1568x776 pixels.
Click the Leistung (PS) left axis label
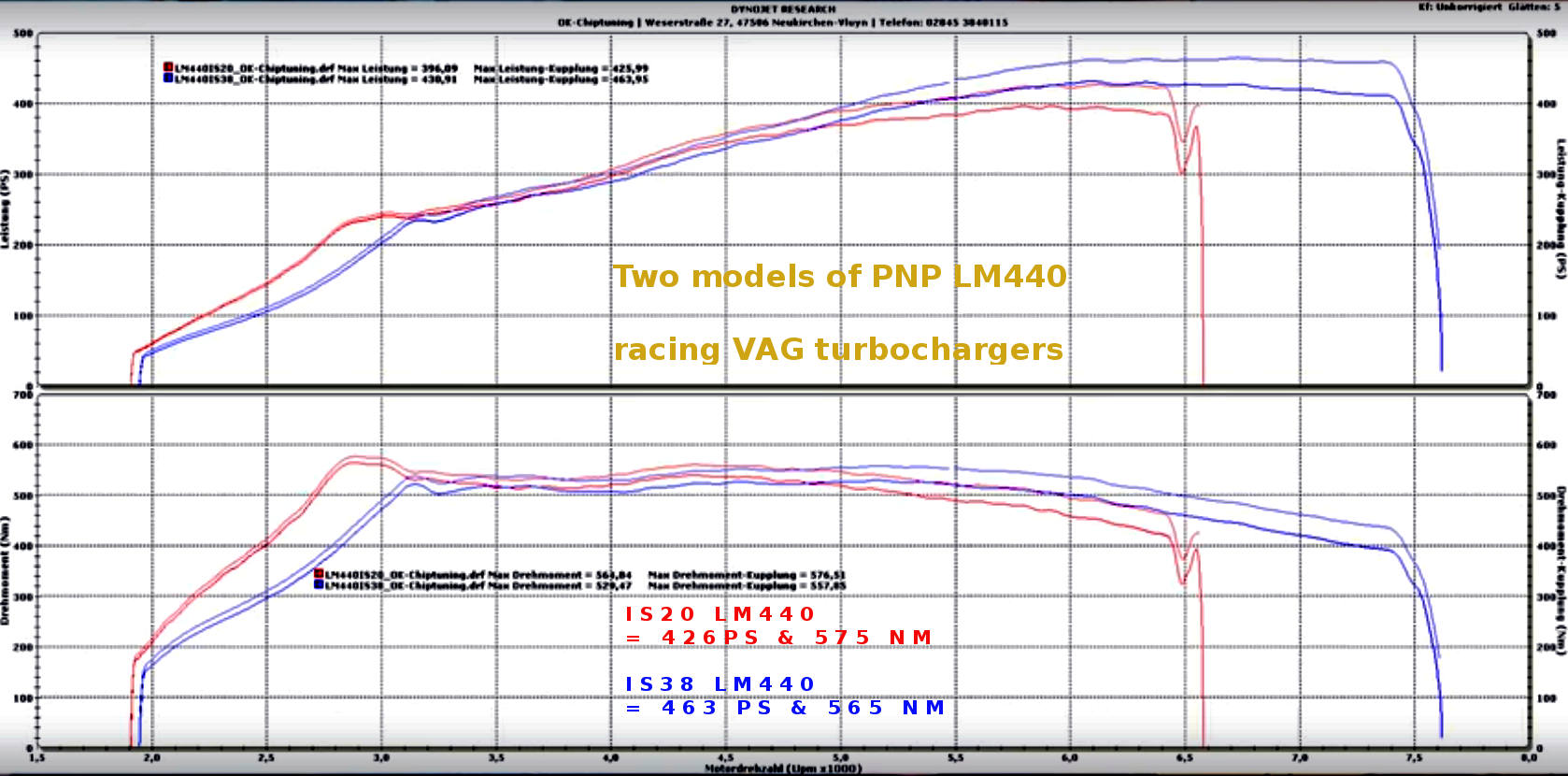click(6, 208)
